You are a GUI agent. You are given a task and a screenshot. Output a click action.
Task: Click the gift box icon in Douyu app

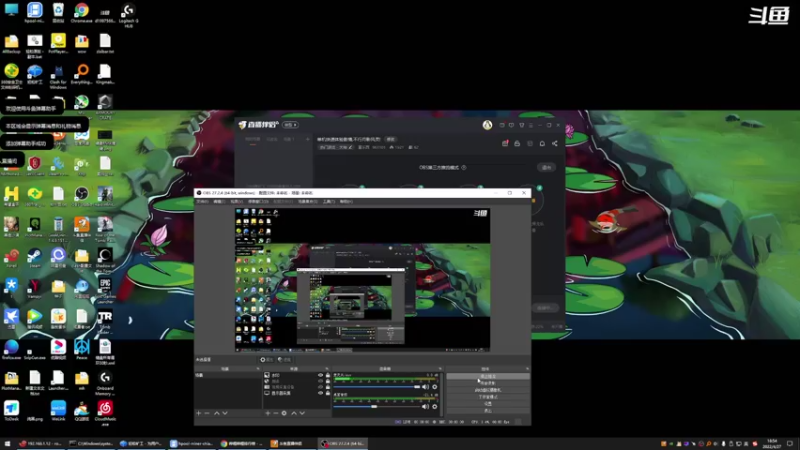coord(505,143)
